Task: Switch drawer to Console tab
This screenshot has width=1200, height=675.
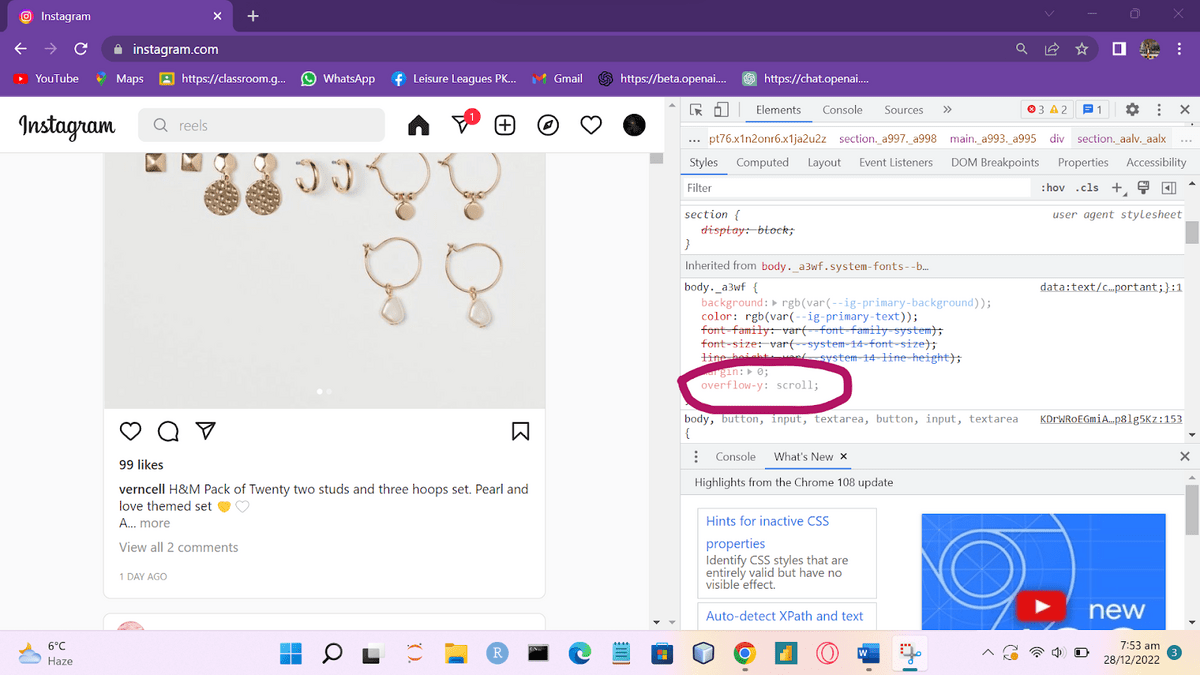Action: [735, 456]
